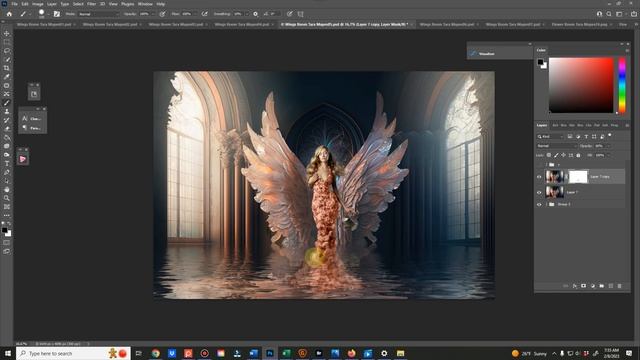Click foreground color swatch in Color panel

pyautogui.click(x=540, y=62)
